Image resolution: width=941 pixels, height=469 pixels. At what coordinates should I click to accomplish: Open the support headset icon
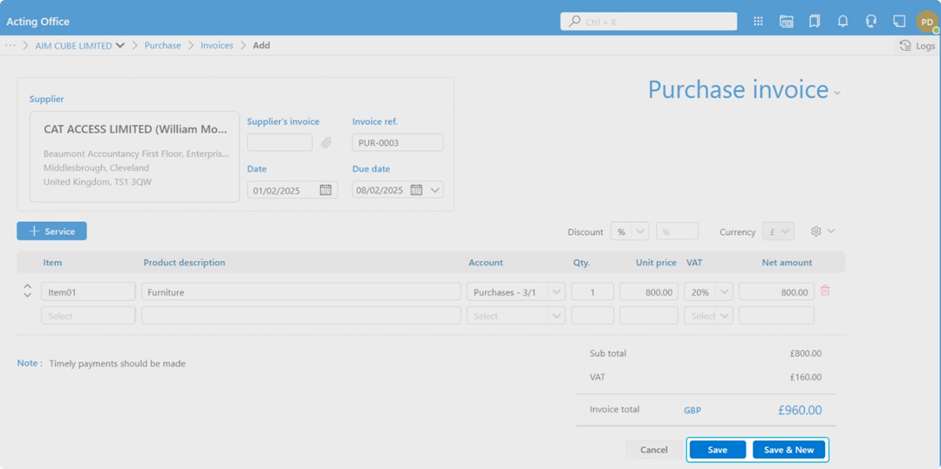point(871,21)
